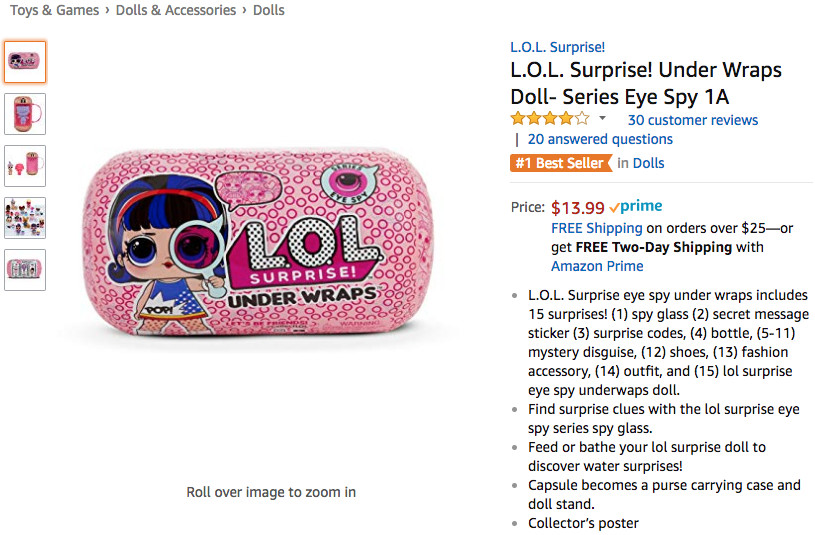Click the $13.99 price
The image size is (815, 535).
[x=578, y=208]
